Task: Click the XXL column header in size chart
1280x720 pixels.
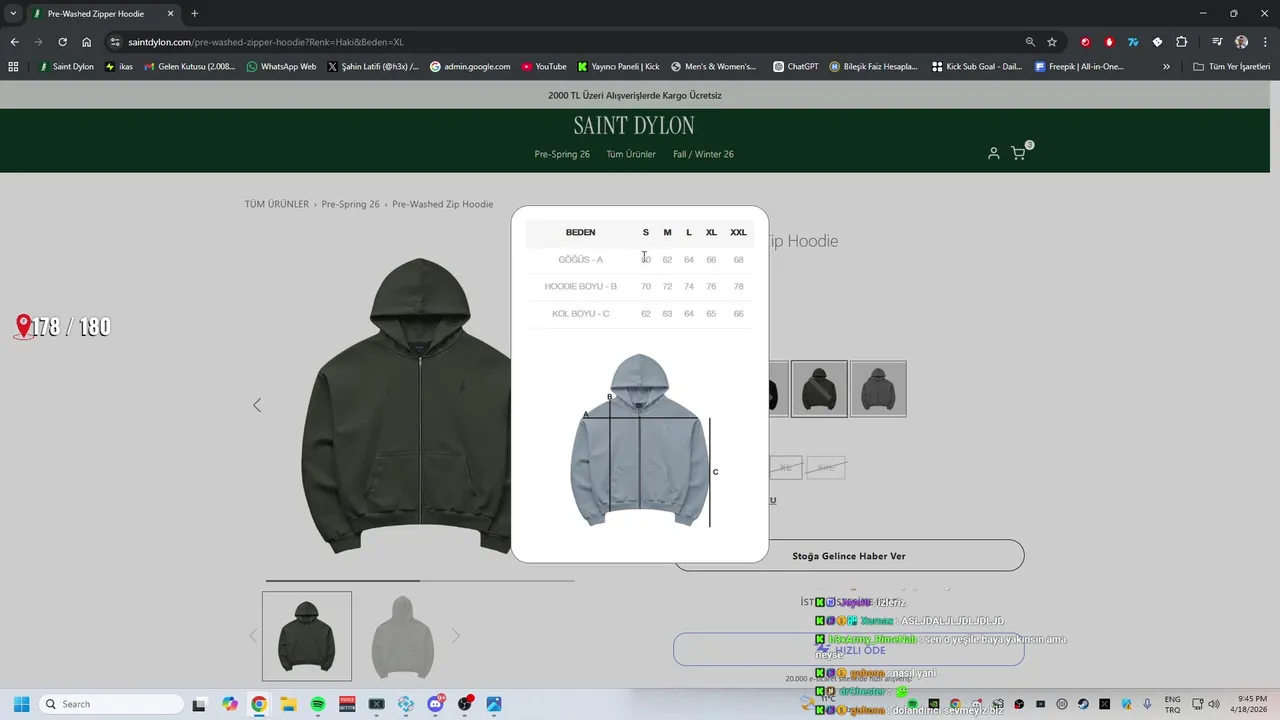Action: click(738, 232)
